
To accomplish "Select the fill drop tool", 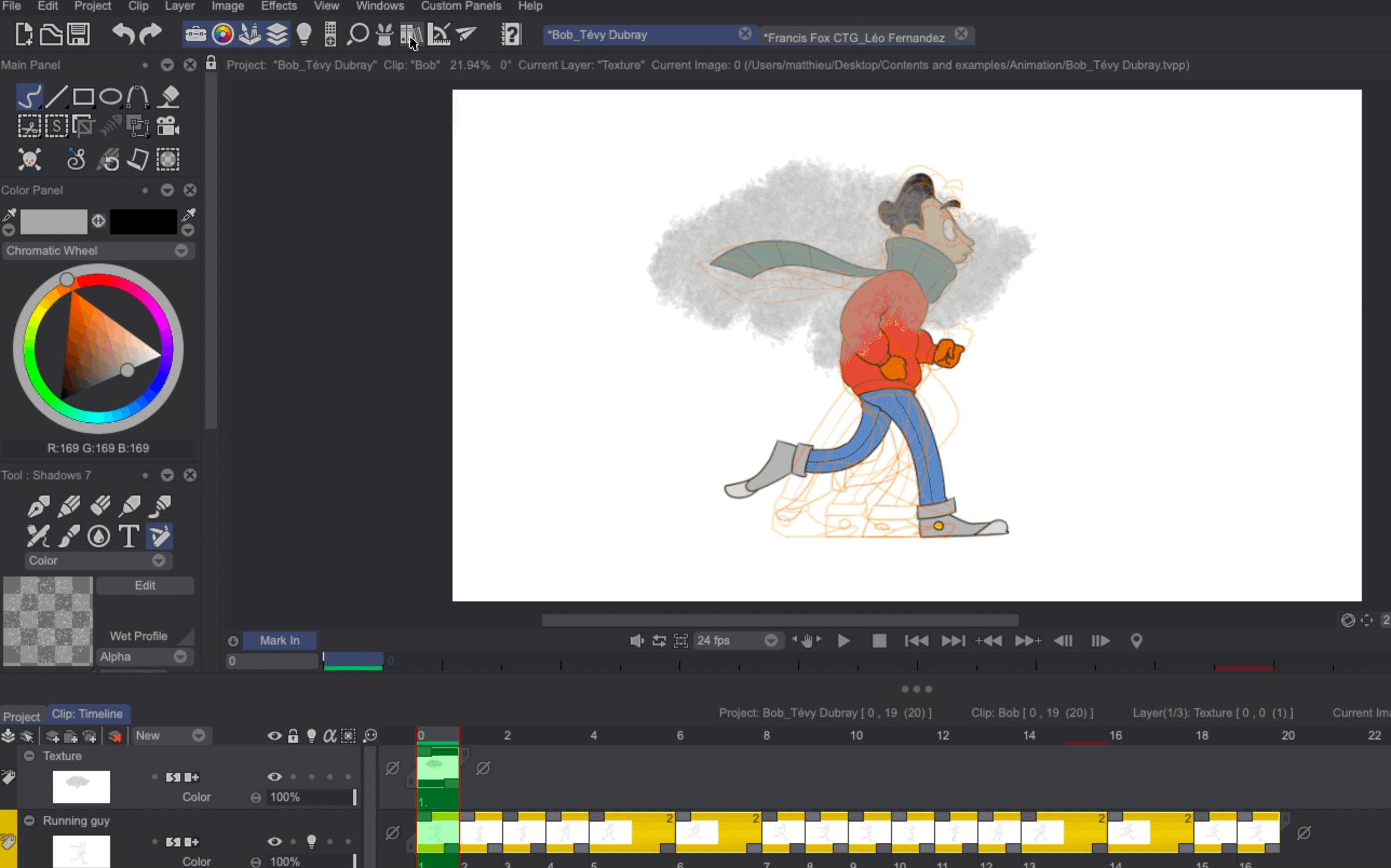I will (x=98, y=535).
